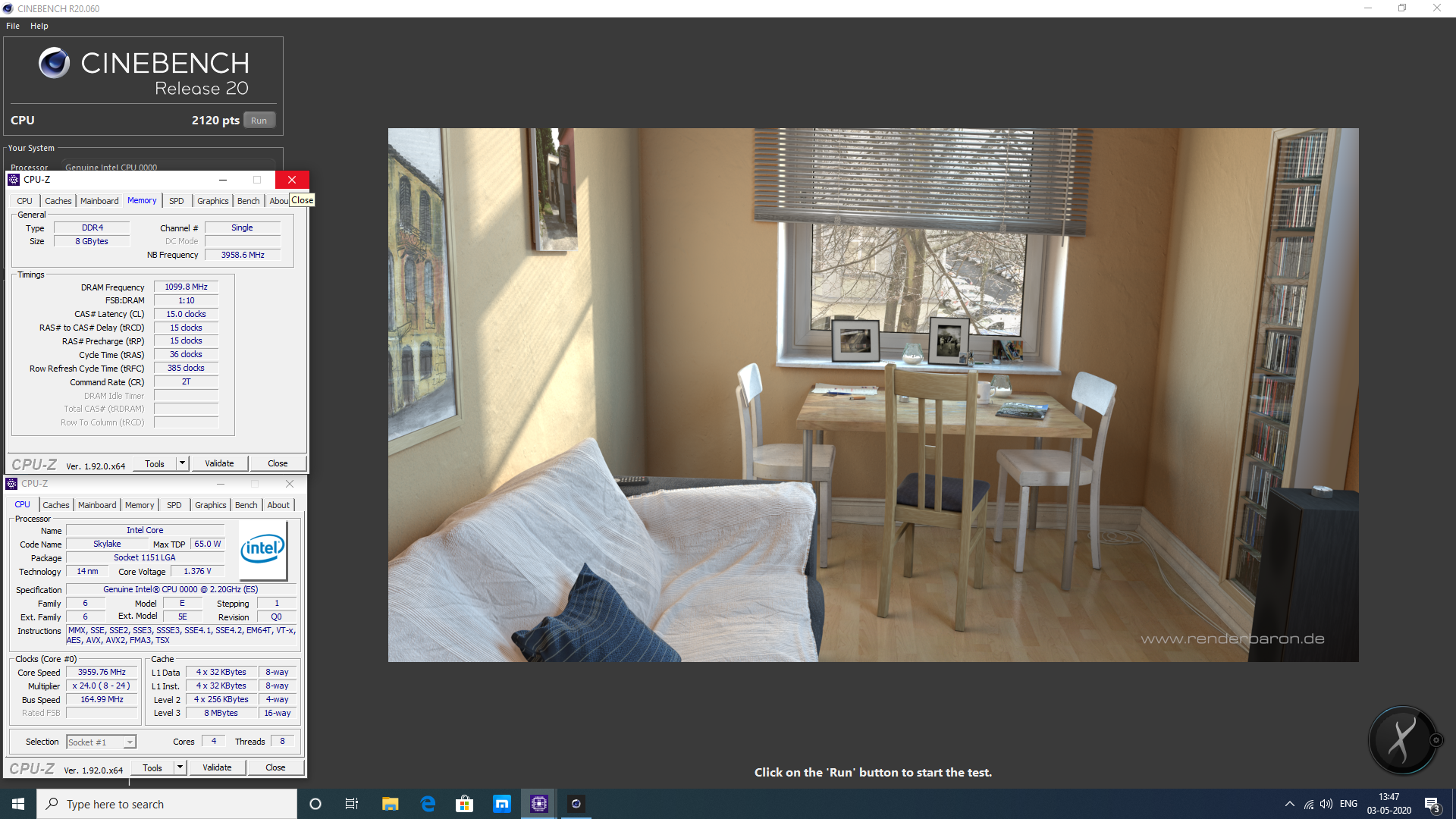Select Mainboard tab in lower CPU-Z window

coord(97,505)
